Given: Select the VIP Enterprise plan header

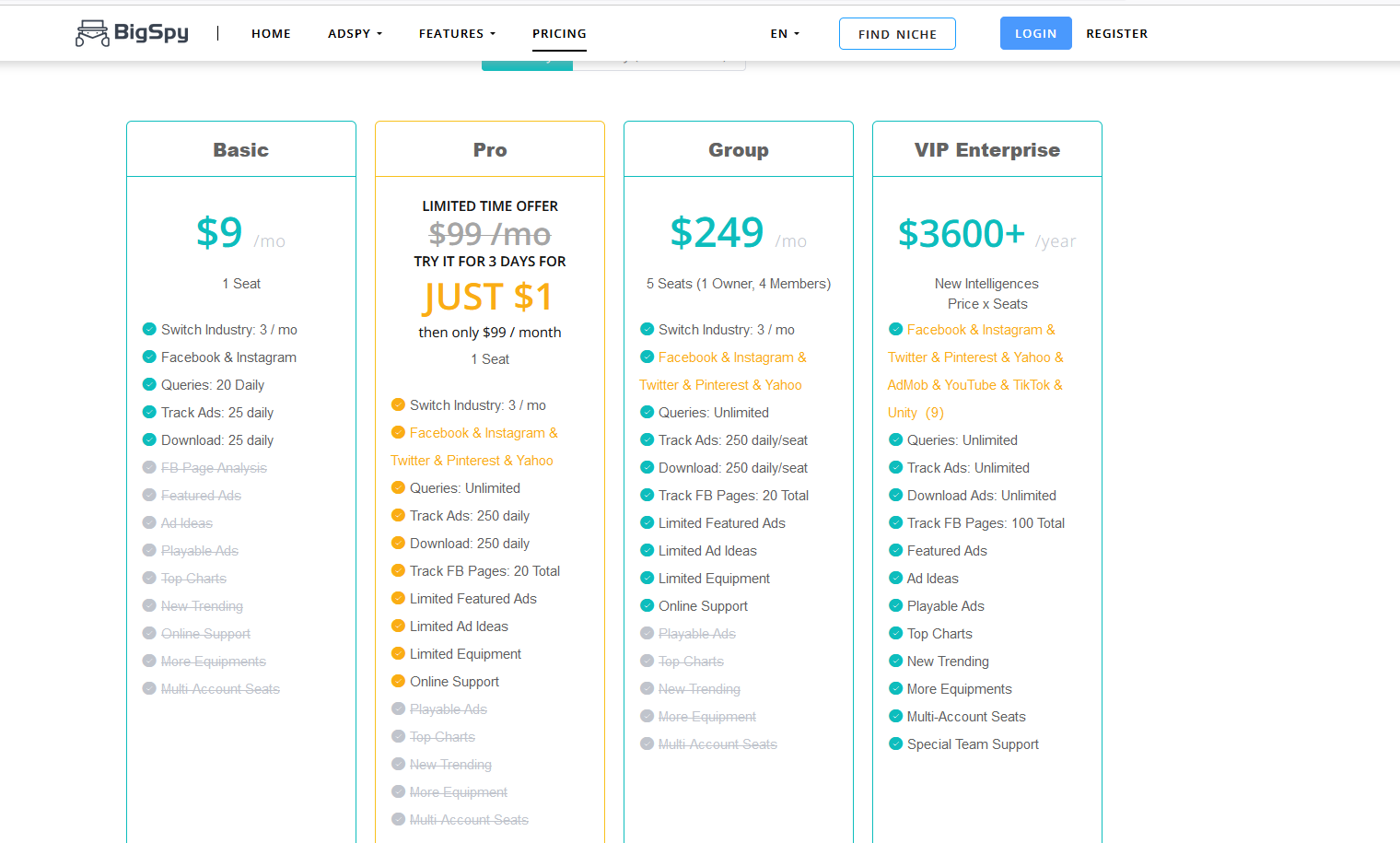Looking at the screenshot, I should pyautogui.click(x=987, y=149).
